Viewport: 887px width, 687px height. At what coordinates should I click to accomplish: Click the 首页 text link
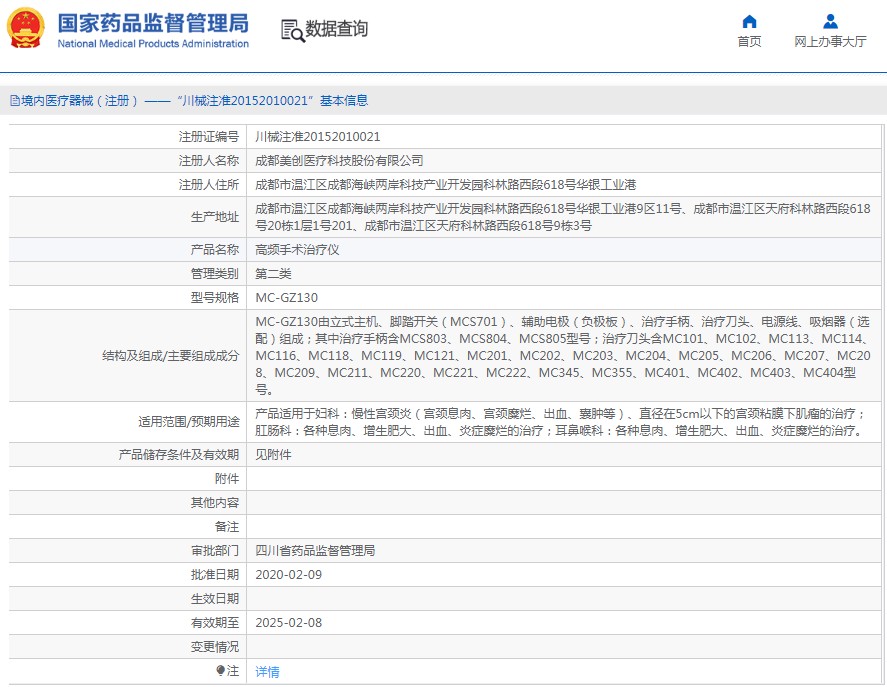tap(749, 41)
